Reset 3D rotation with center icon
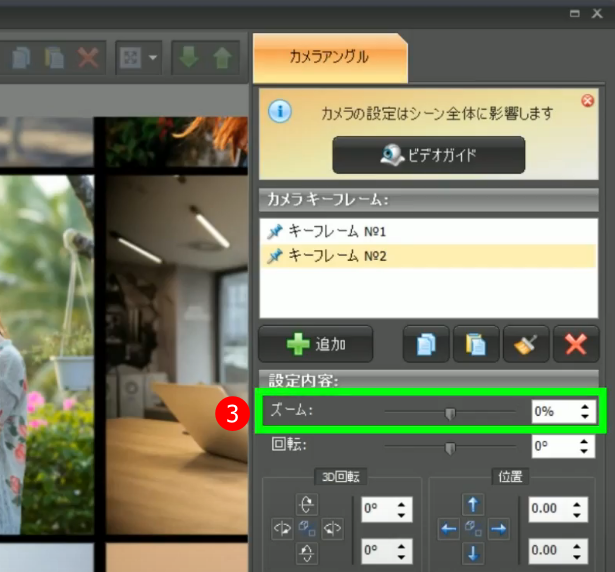615x572 pixels. (308, 528)
